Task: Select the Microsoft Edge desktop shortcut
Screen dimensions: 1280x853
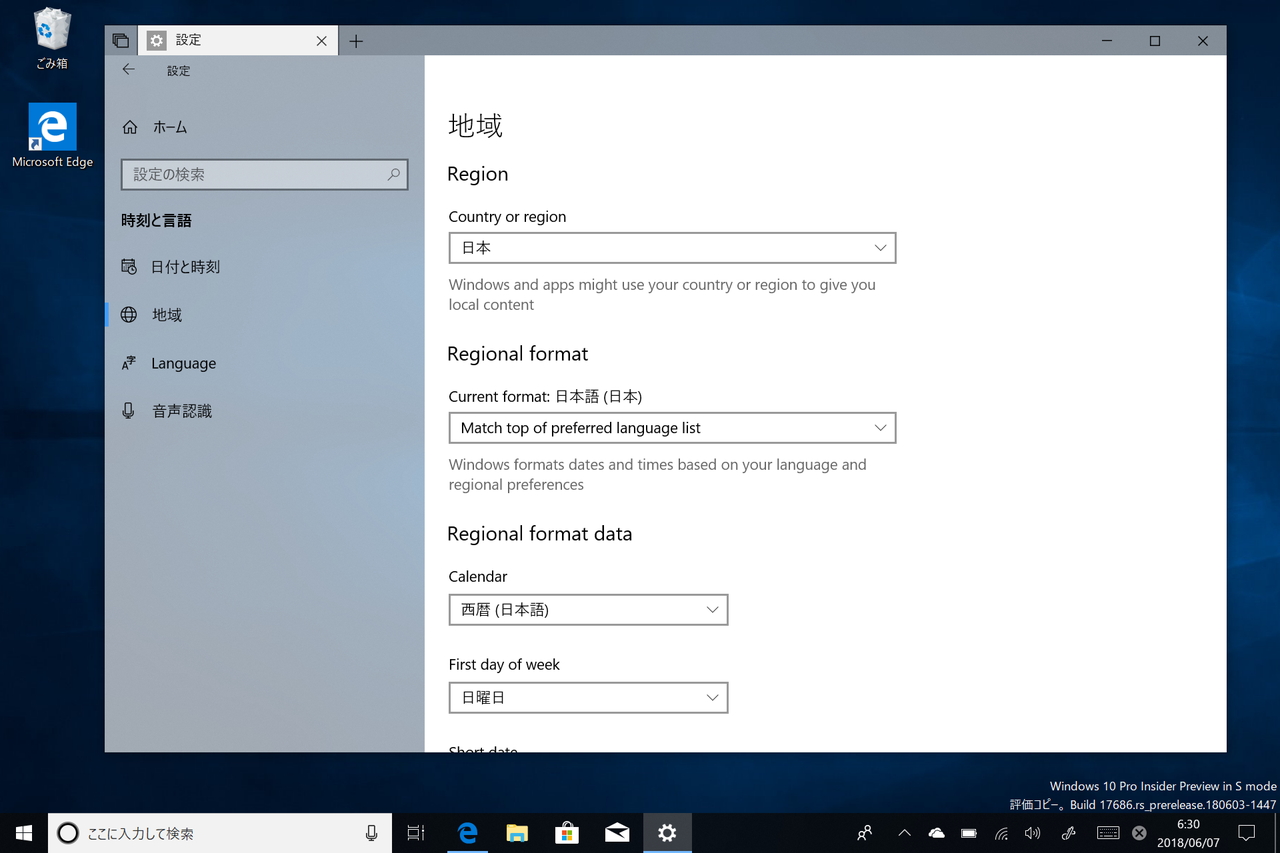Action: (x=52, y=136)
